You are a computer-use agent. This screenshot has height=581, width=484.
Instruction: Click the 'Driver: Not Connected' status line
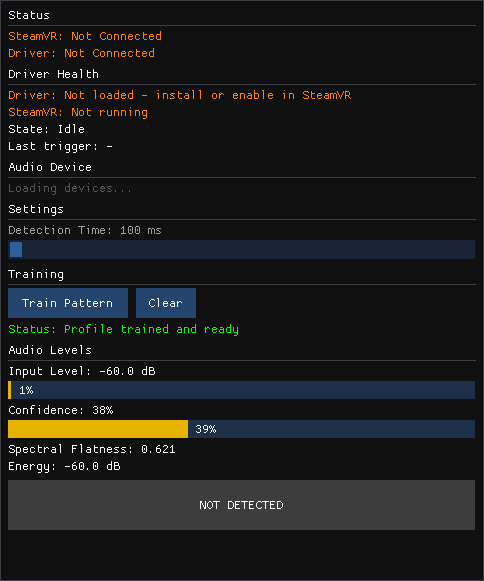(x=82, y=53)
